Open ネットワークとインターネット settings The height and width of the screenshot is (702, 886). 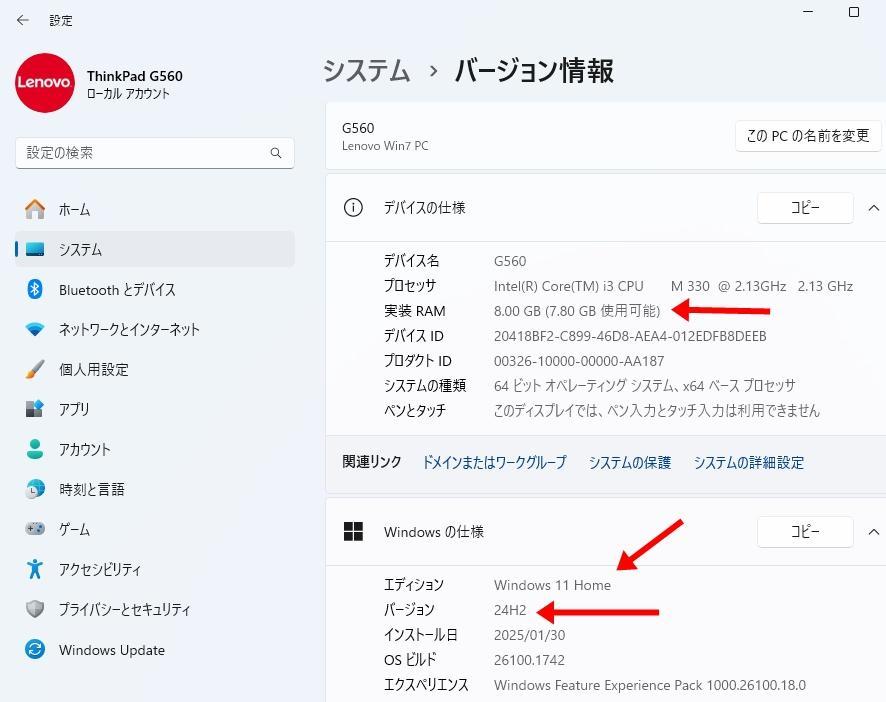(x=154, y=329)
